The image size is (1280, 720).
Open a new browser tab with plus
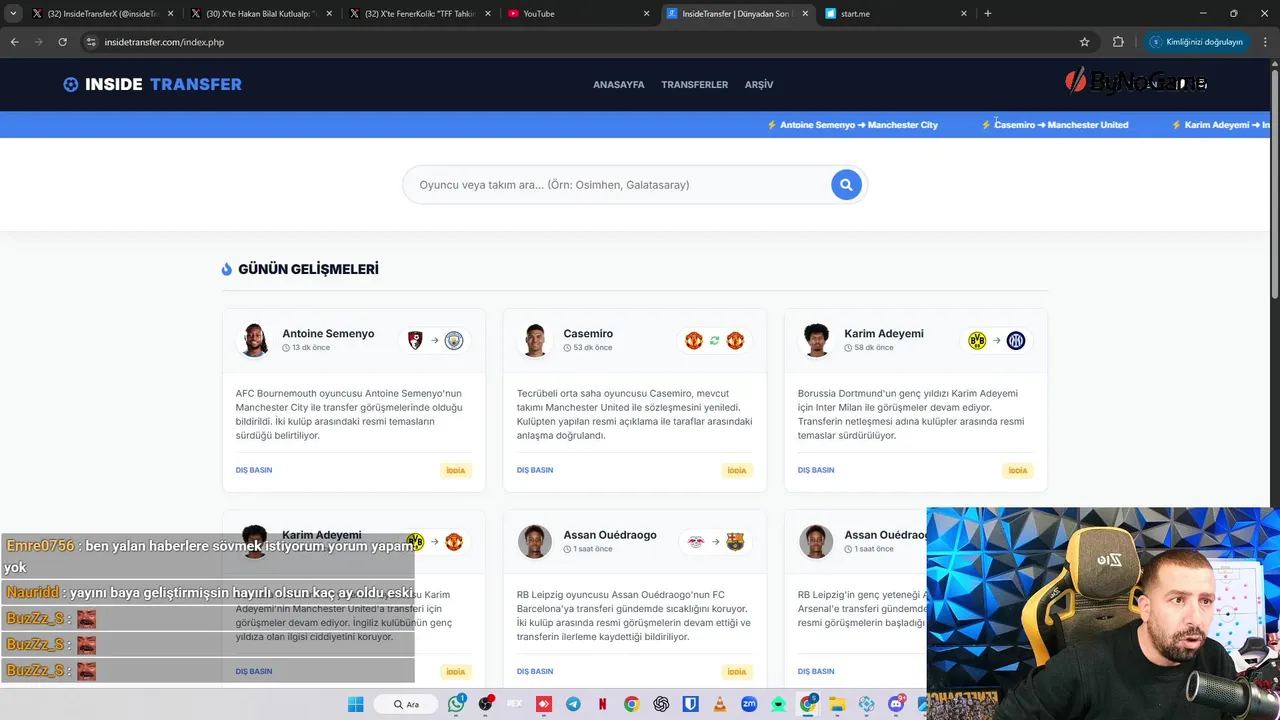point(988,14)
